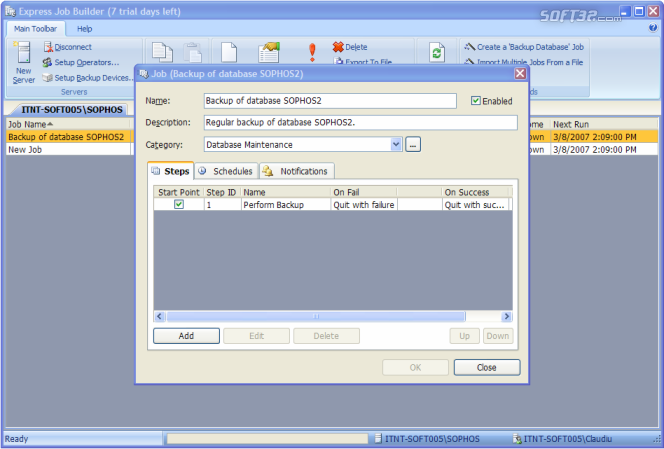This screenshot has width=664, height=449.
Task: Select the 'Backup of database SOPHOS2' row
Action: 69,137
